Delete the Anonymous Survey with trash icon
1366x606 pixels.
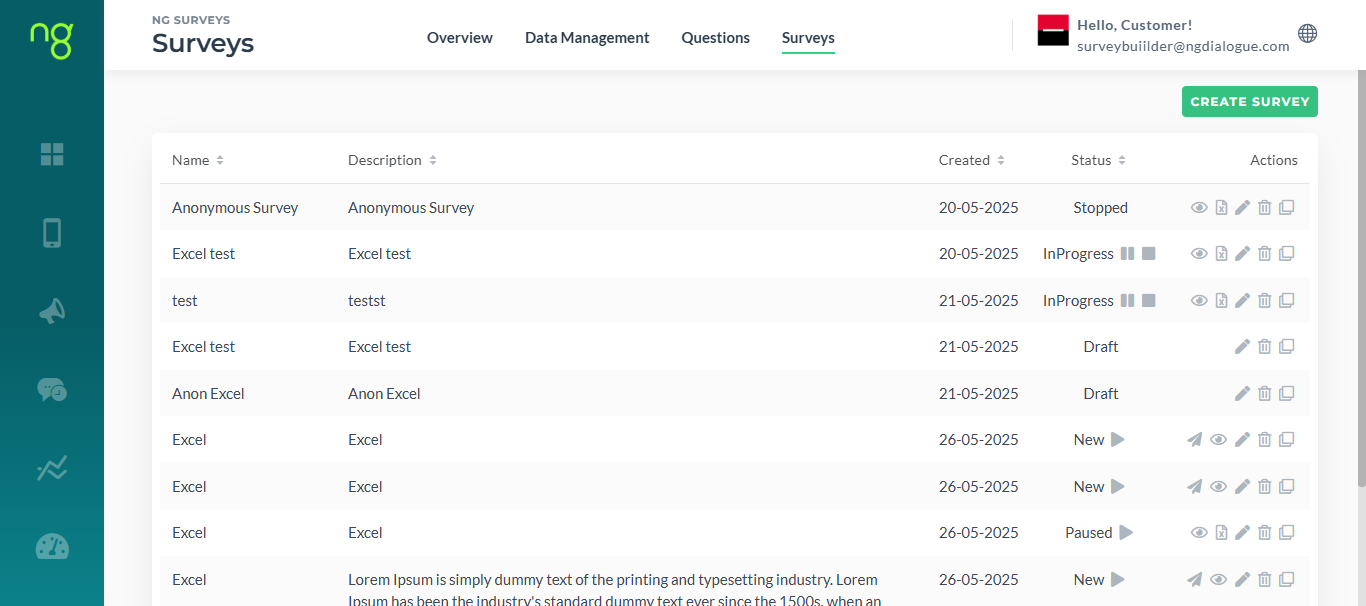(x=1264, y=208)
